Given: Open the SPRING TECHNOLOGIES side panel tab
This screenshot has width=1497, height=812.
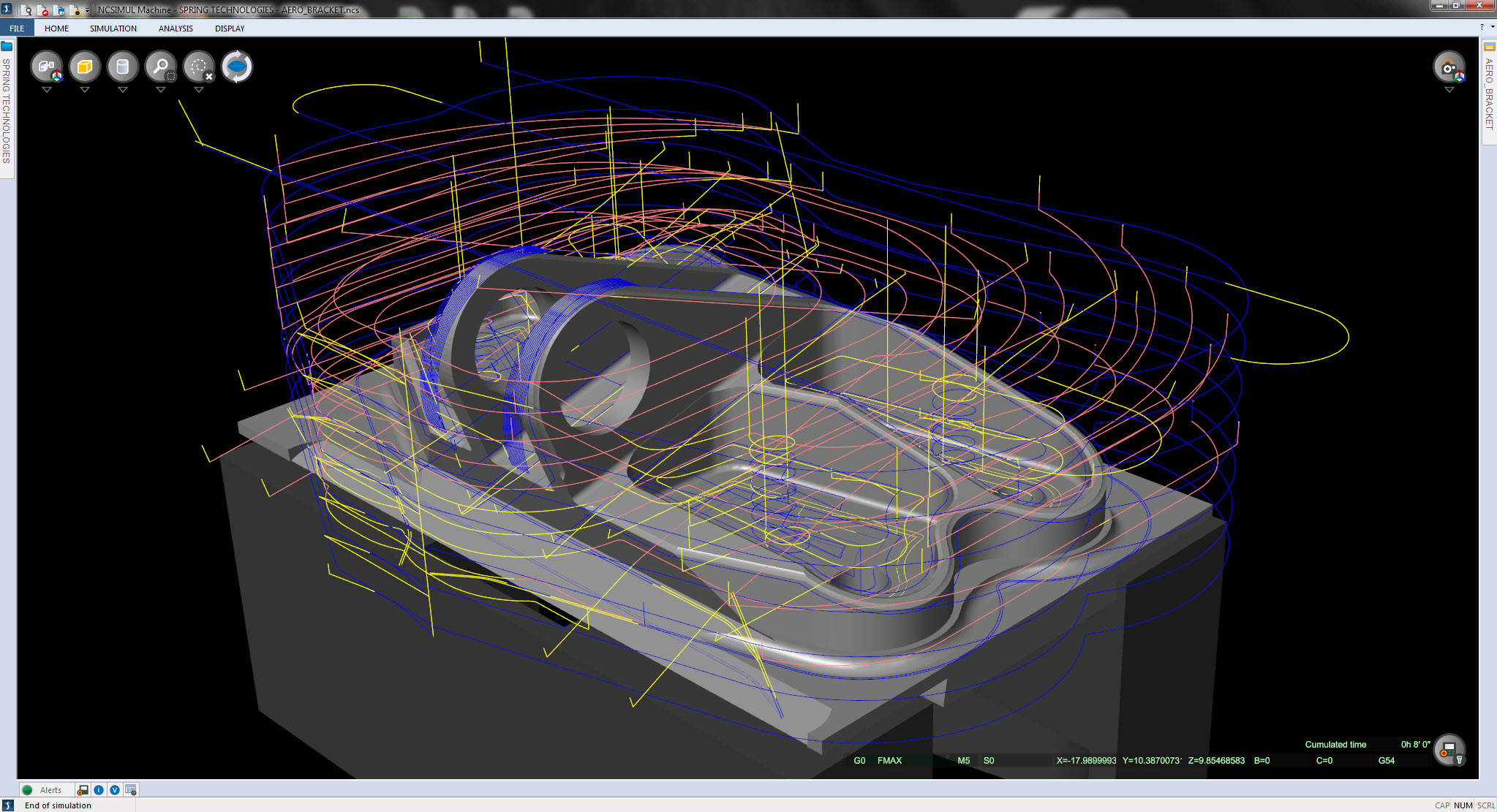Looking at the screenshot, I should (7, 110).
